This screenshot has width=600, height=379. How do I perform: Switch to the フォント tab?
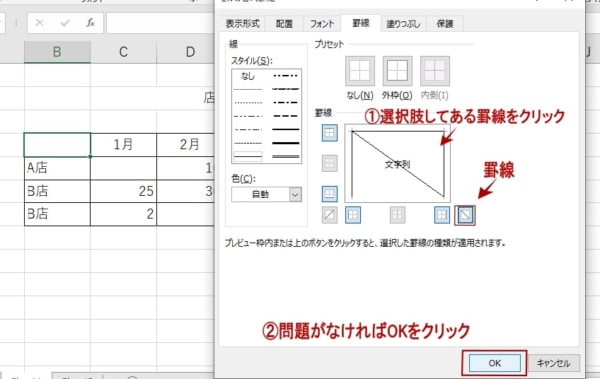[x=322, y=24]
